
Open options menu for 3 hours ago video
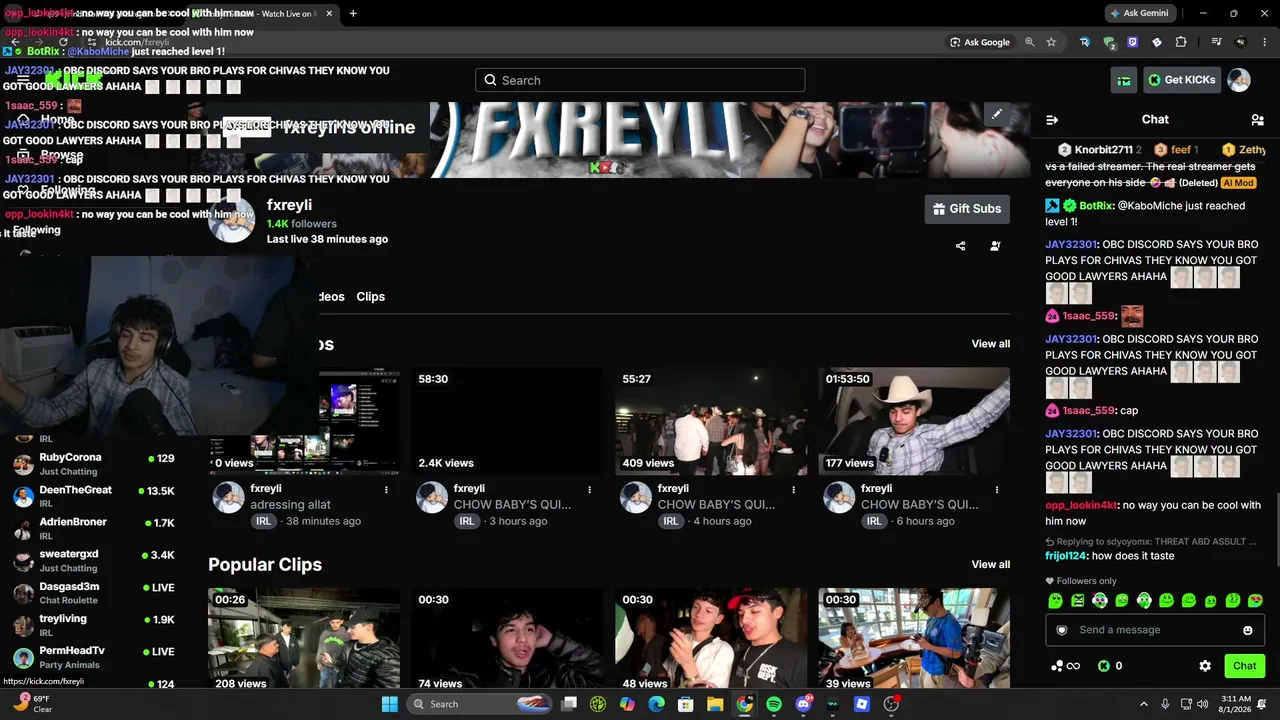(x=590, y=490)
